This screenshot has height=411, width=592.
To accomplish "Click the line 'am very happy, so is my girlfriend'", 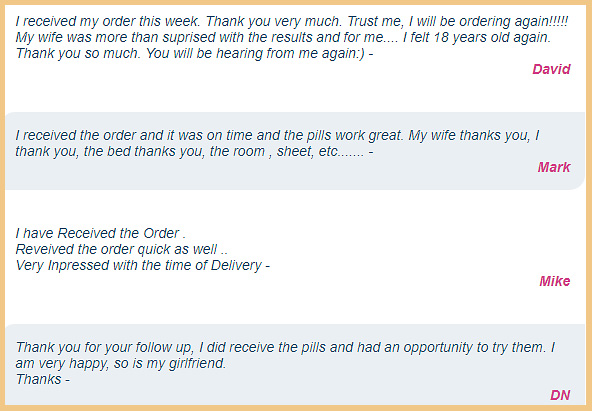I will click(121, 363).
